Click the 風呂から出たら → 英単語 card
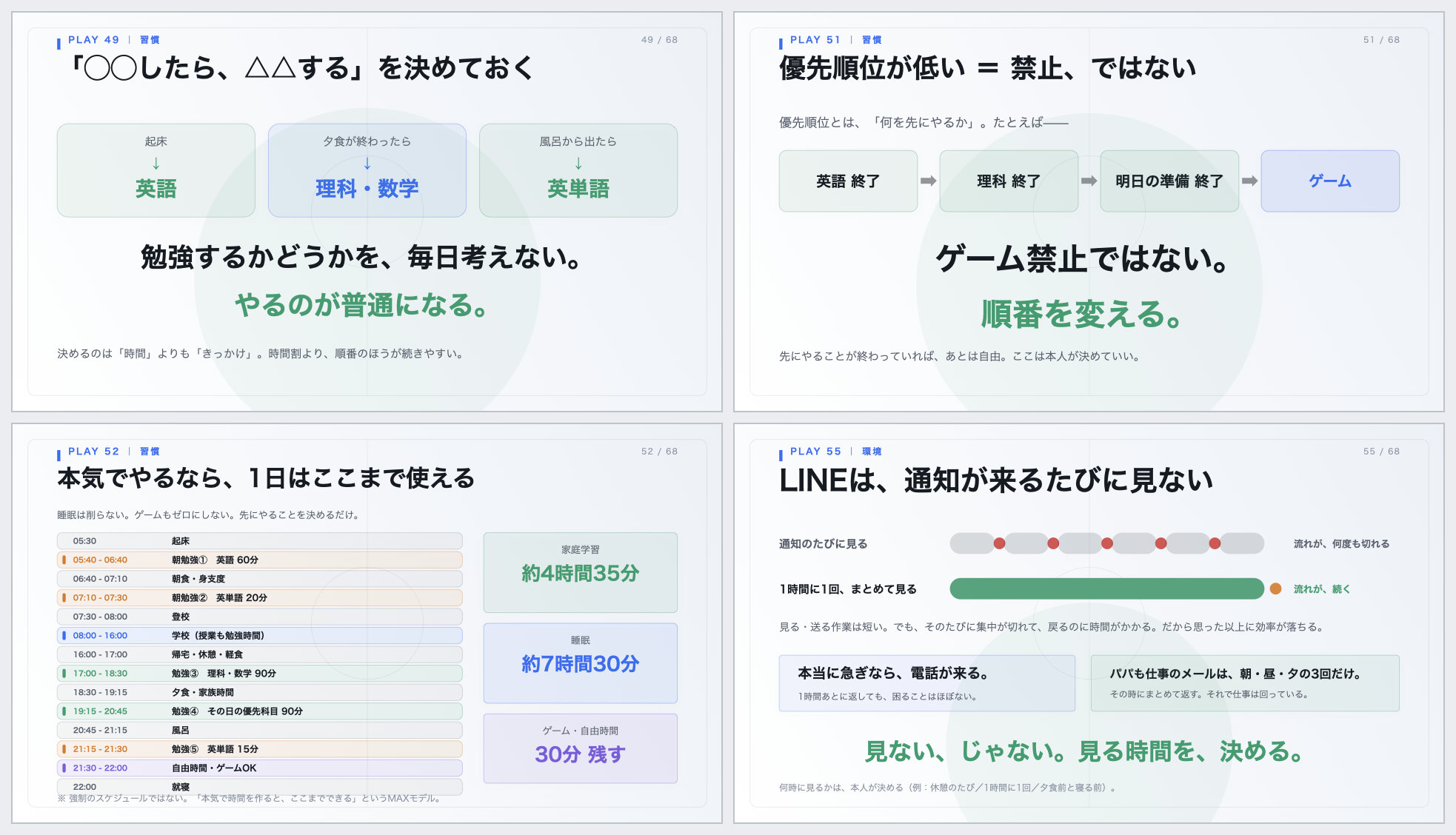This screenshot has width=1456, height=835. click(x=578, y=170)
